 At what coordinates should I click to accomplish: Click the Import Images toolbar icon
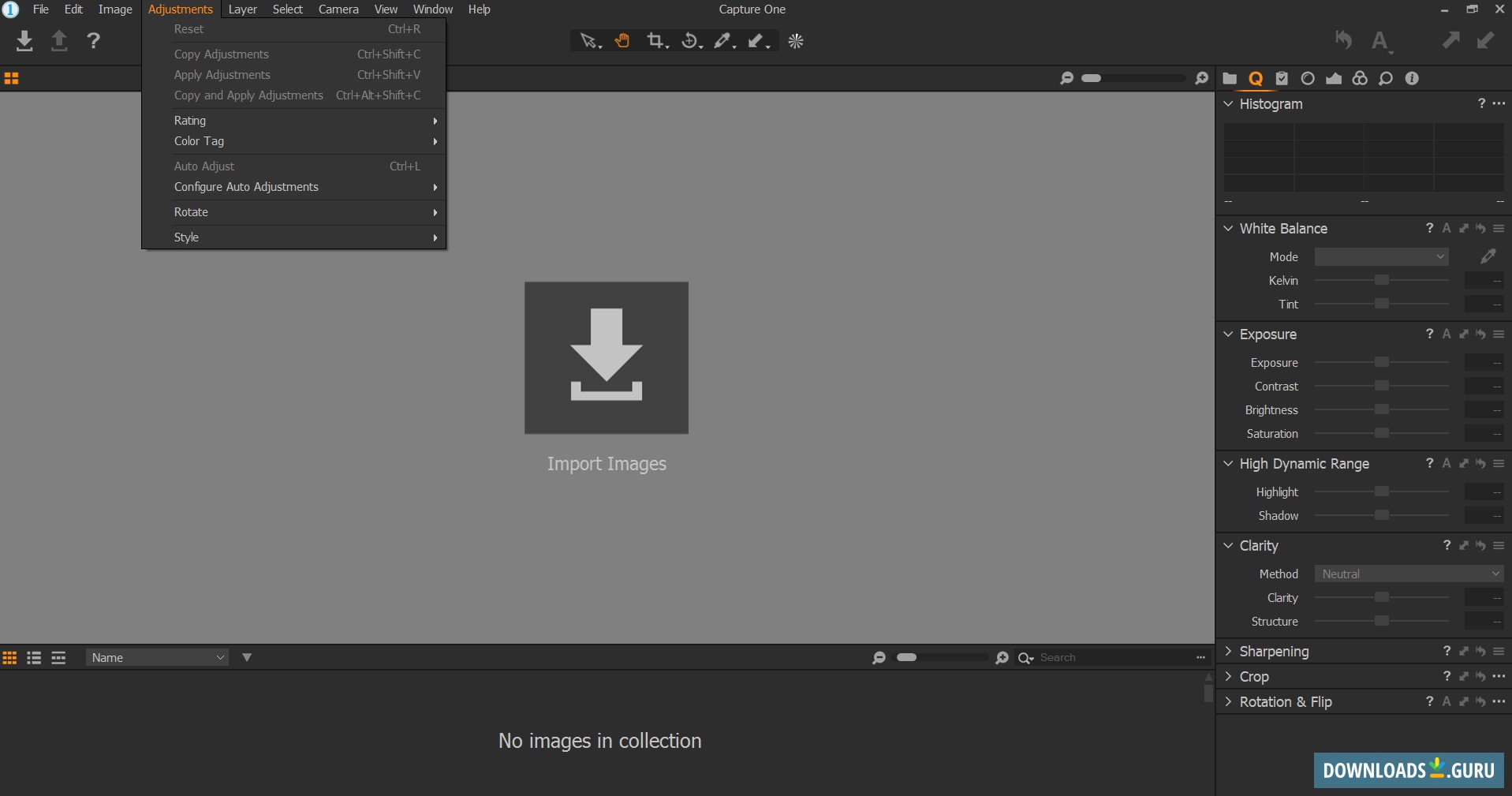(x=24, y=41)
